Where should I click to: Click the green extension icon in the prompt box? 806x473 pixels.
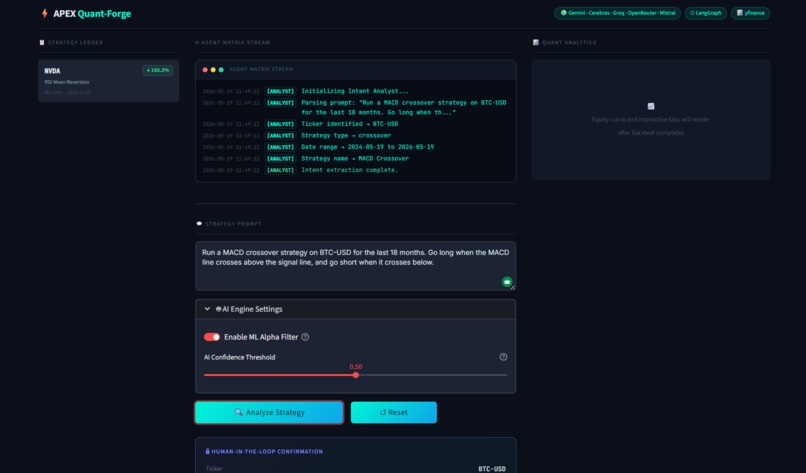tap(507, 281)
